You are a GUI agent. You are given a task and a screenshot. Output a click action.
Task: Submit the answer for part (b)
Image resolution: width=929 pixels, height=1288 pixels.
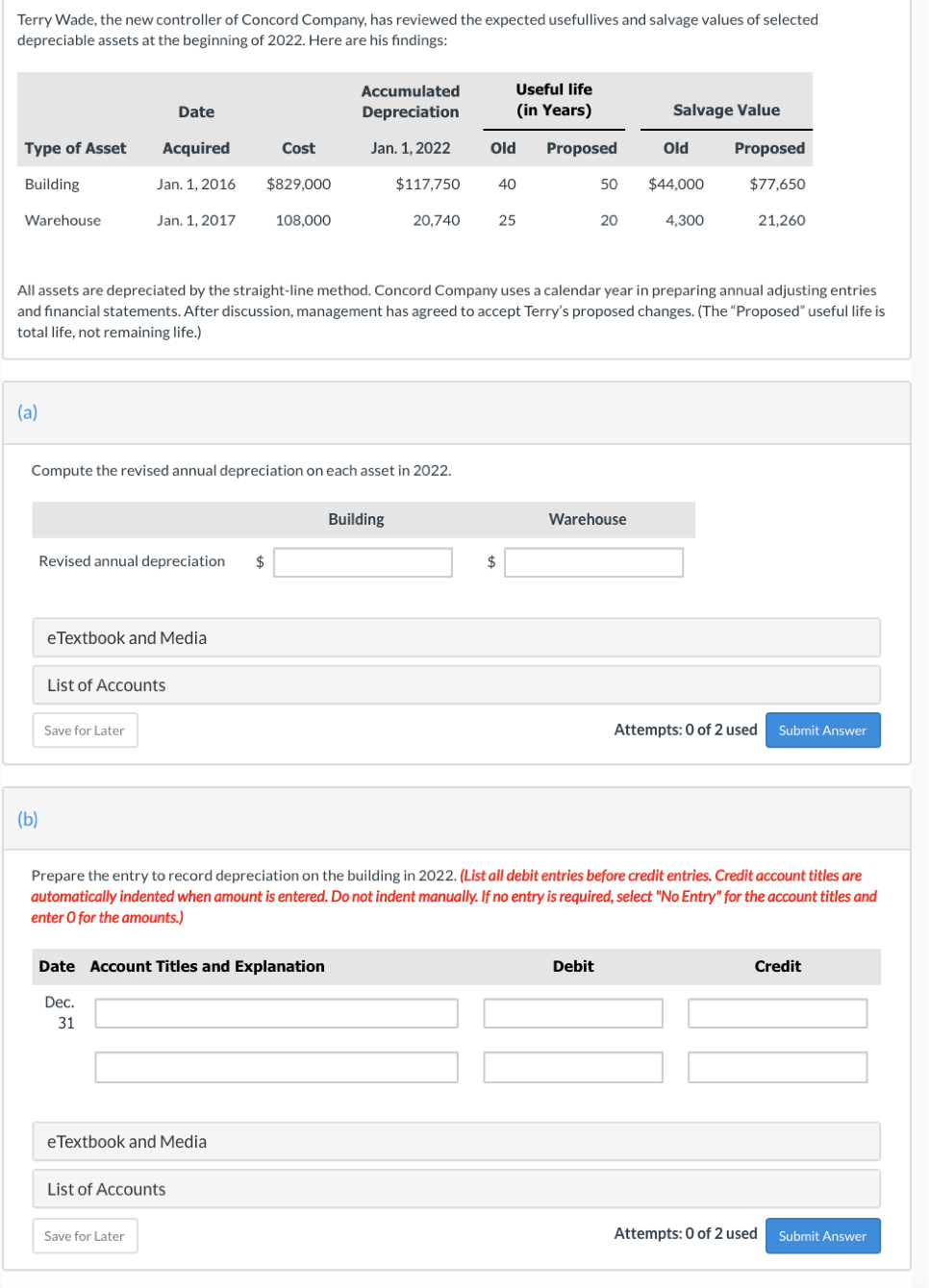pyautogui.click(x=822, y=1236)
